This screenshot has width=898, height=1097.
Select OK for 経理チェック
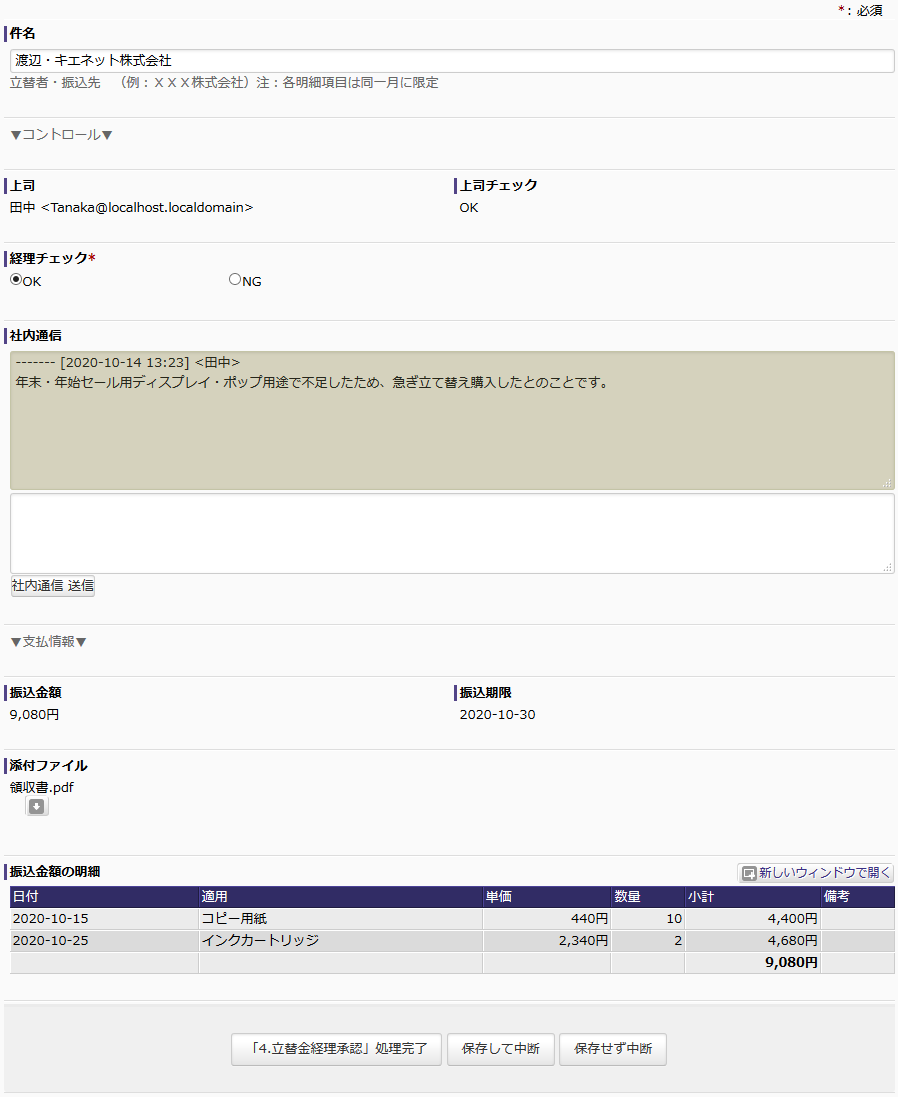(16, 280)
